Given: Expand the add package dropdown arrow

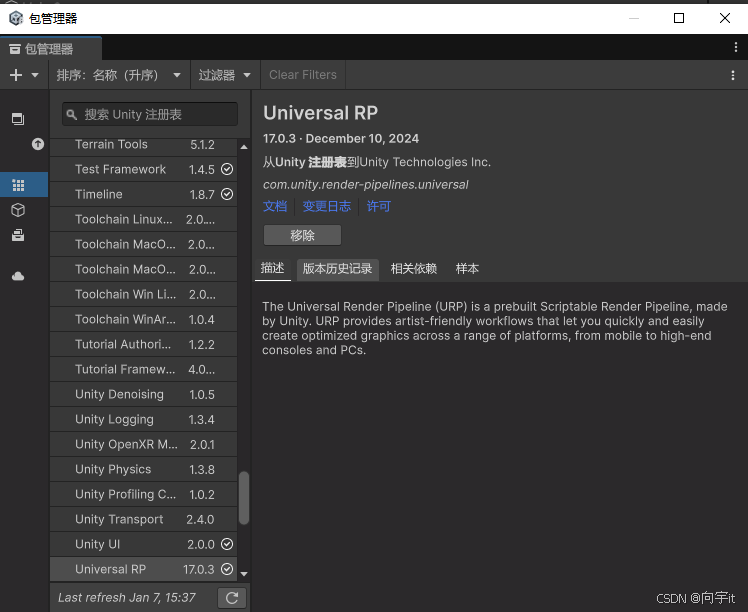Looking at the screenshot, I should tap(35, 75).
